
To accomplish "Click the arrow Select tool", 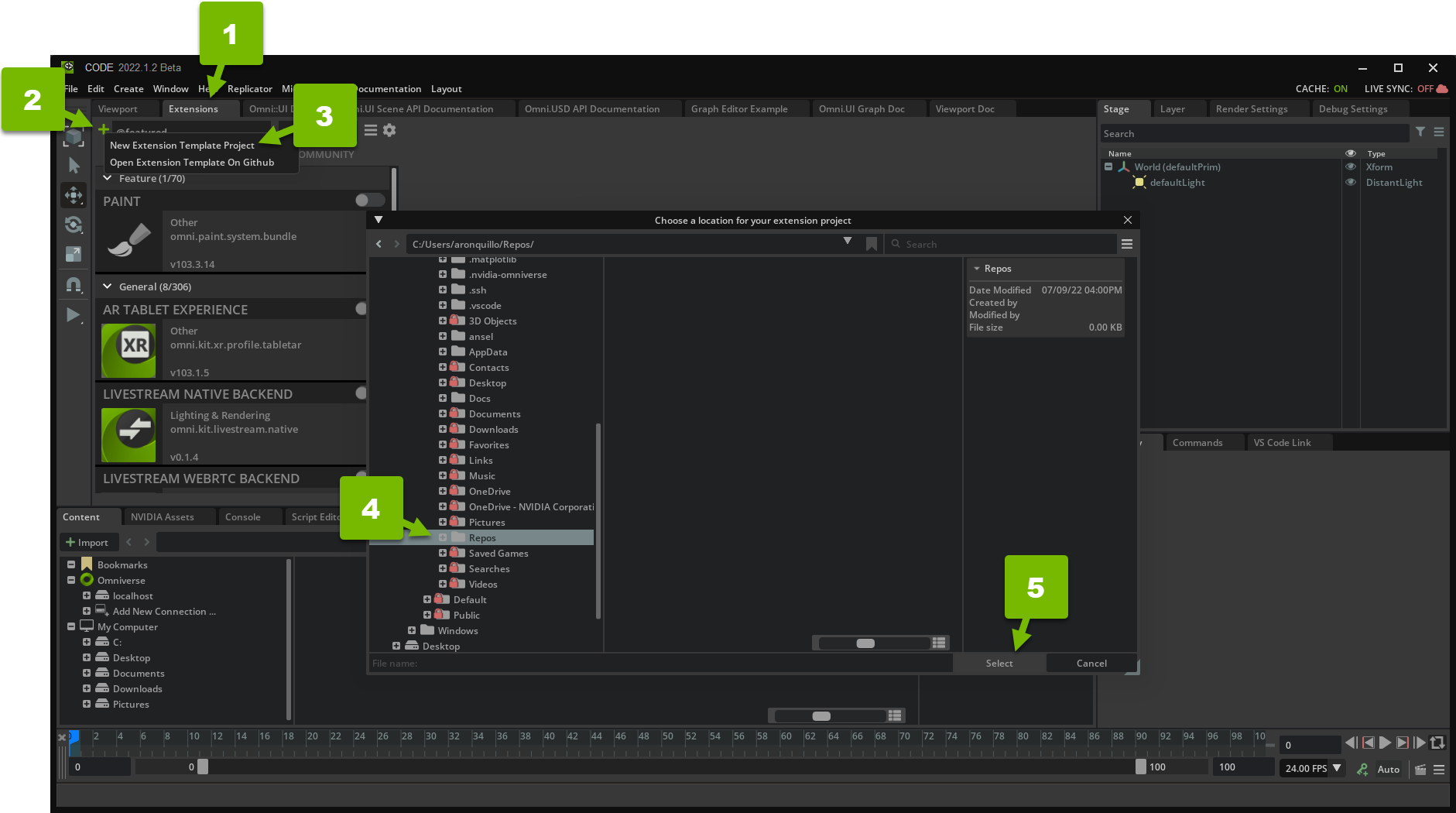I will 74,165.
